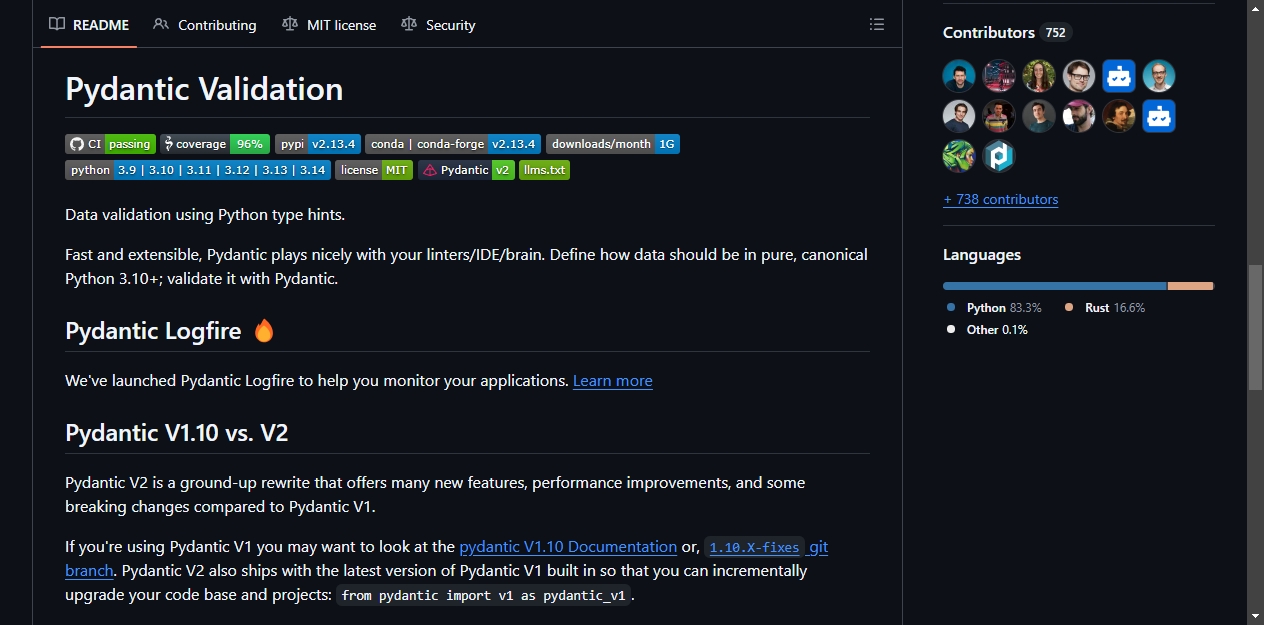The image size is (1264, 625).
Task: Show the + 738 contributors list
Action: click(1000, 199)
